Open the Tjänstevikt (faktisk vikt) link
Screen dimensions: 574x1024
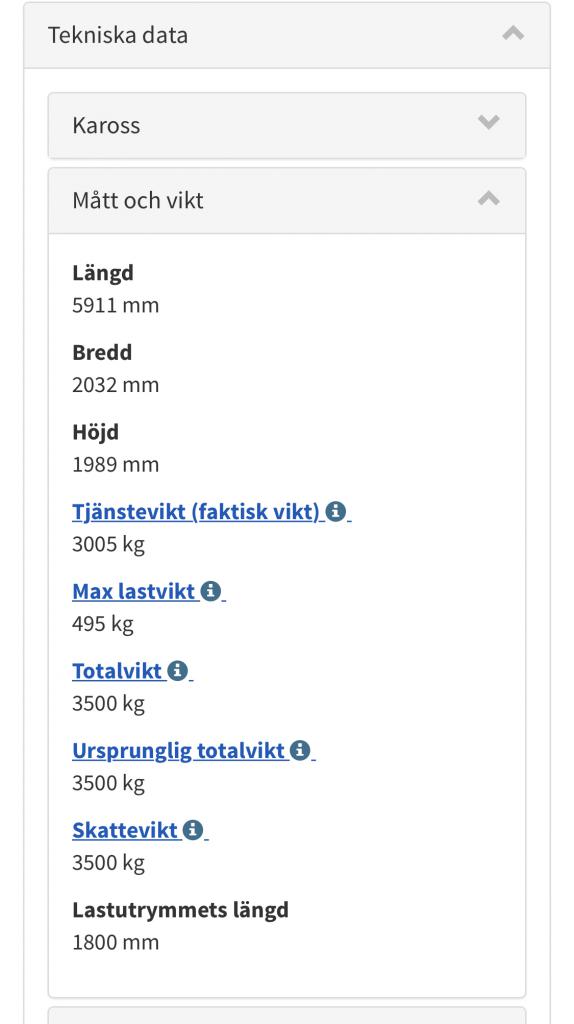[x=197, y=511]
